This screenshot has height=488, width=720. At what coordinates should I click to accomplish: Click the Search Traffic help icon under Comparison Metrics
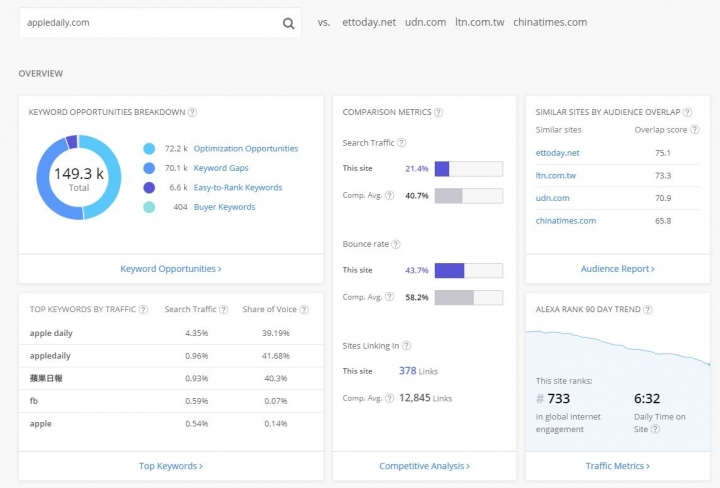pos(401,143)
